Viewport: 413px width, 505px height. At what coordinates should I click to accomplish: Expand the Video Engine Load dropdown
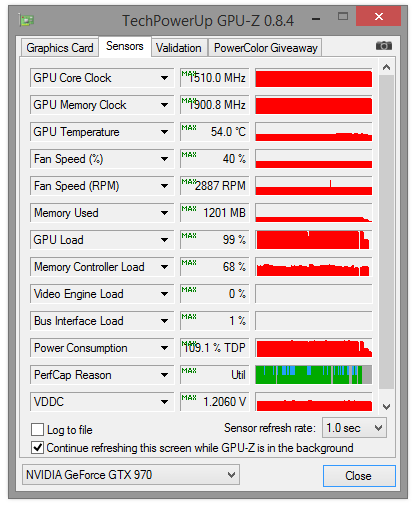pos(164,294)
